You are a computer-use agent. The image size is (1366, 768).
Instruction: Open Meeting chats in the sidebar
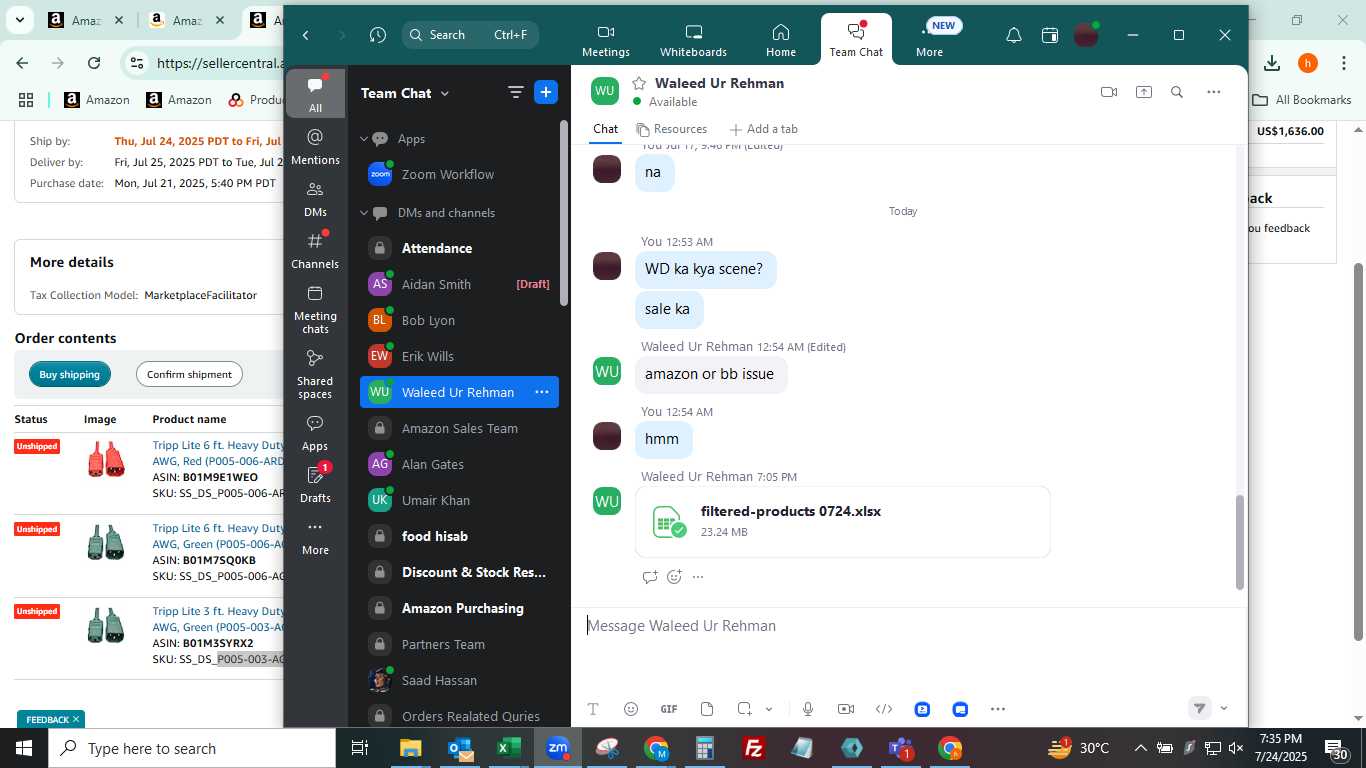click(315, 308)
